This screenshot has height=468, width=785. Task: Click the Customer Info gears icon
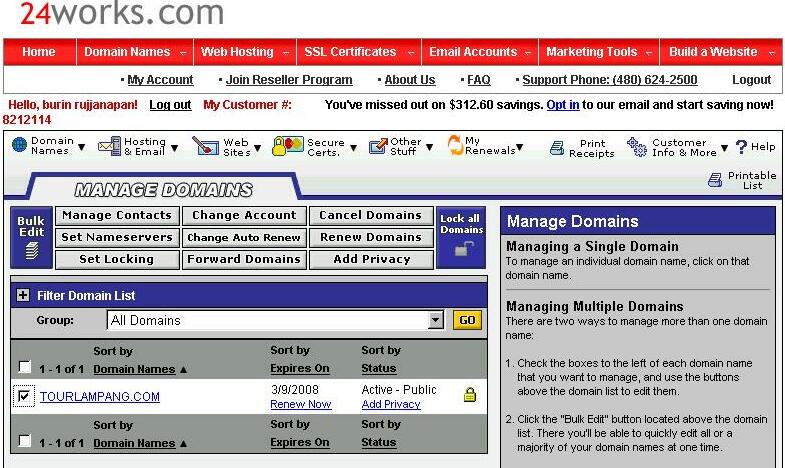(x=637, y=147)
